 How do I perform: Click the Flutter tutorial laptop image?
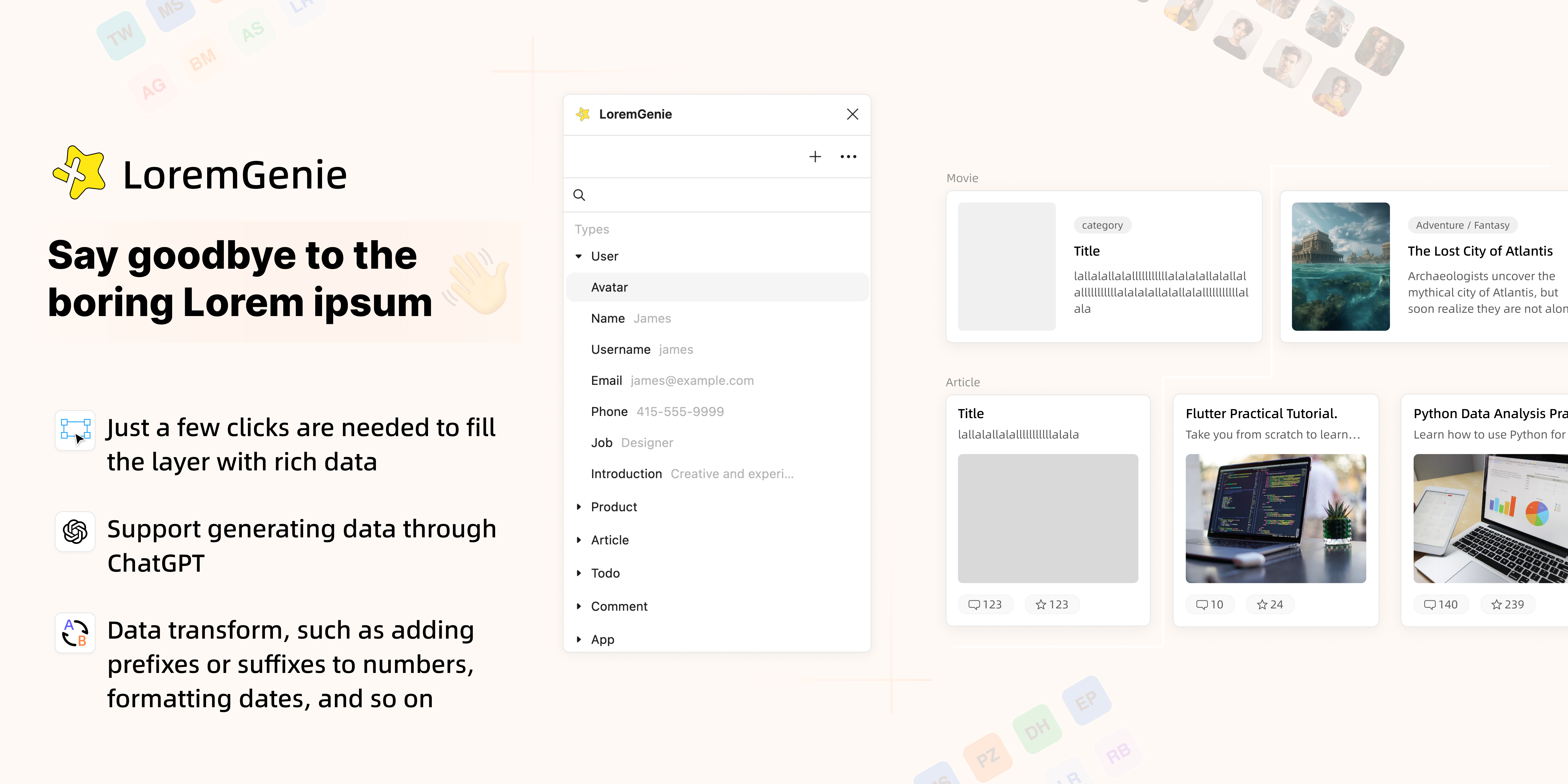point(1276,519)
